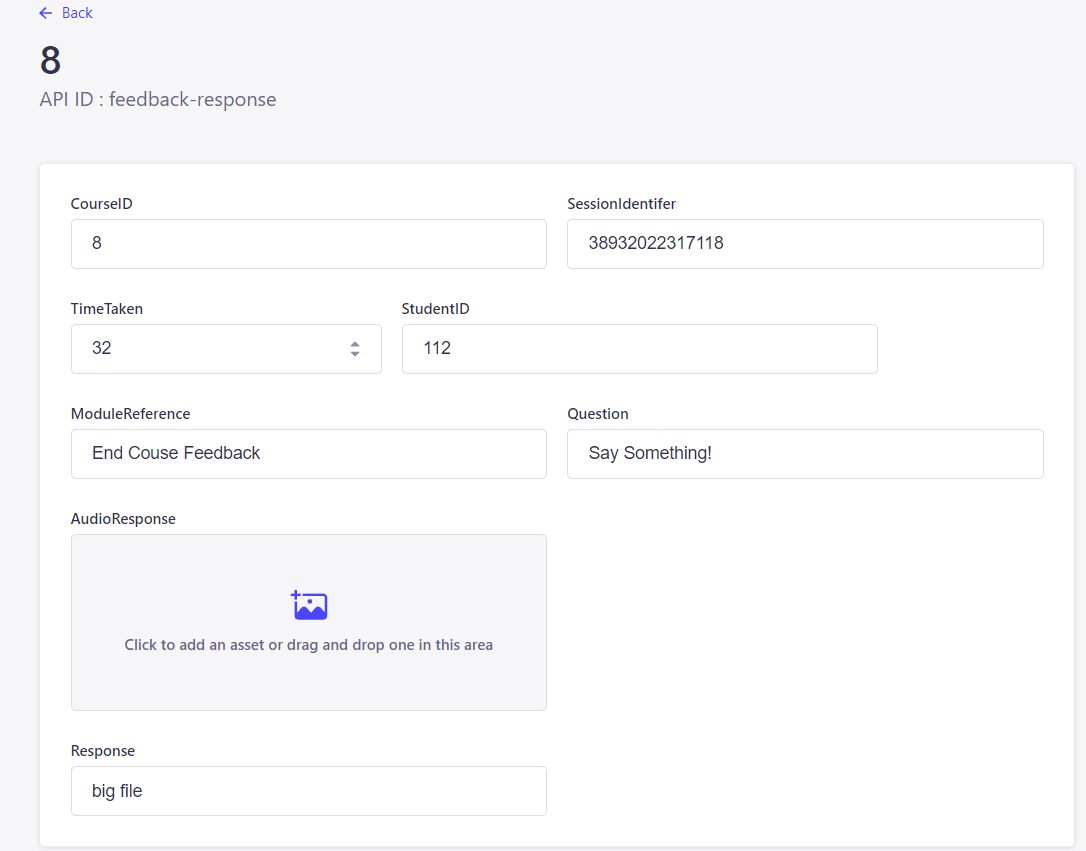Click the add asset image icon
This screenshot has width=1086, height=851.
[x=309, y=605]
